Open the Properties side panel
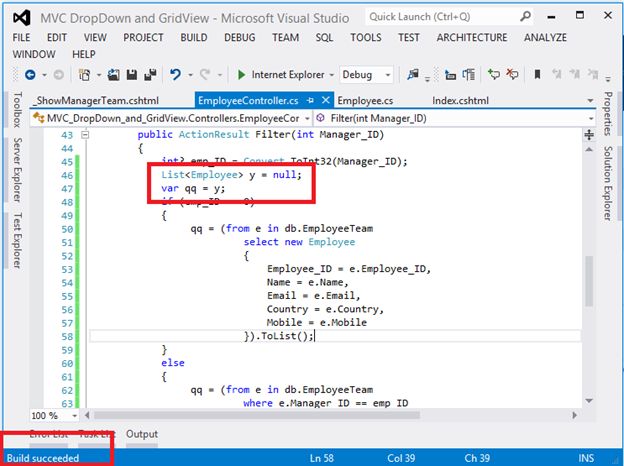Viewport: 624px width, 466px height. [608, 113]
